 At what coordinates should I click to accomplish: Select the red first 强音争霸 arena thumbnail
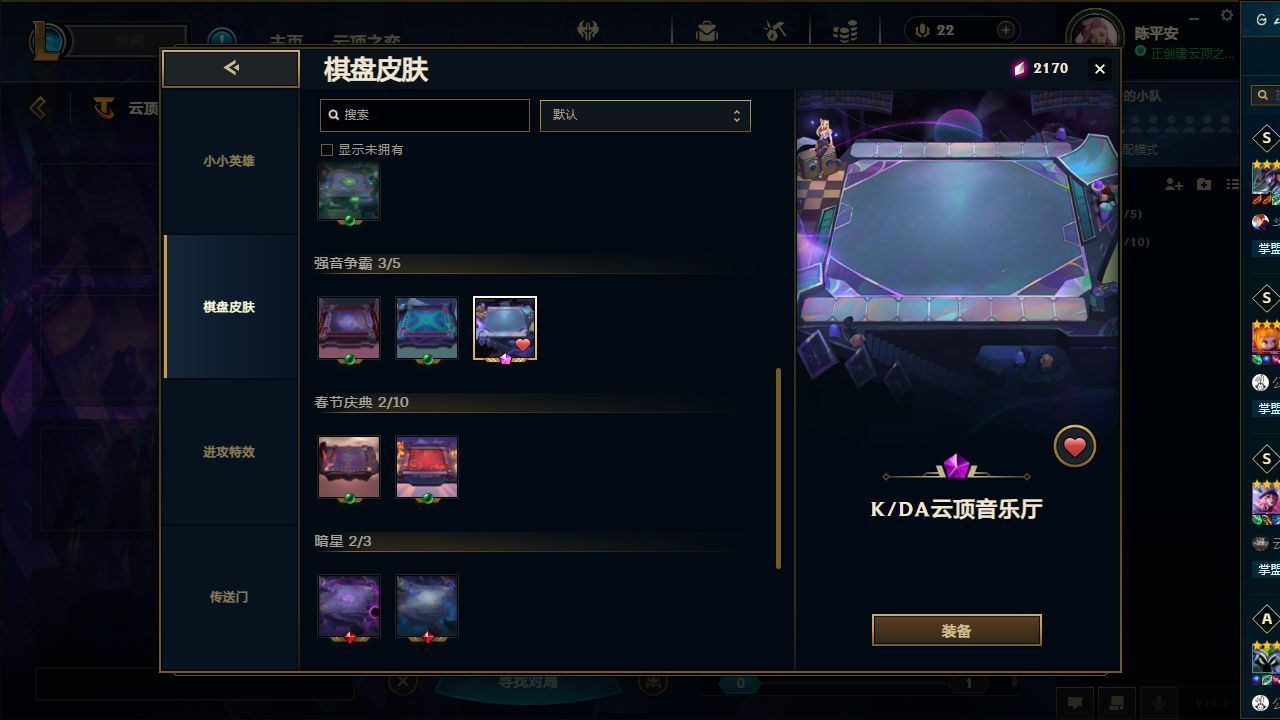click(349, 328)
